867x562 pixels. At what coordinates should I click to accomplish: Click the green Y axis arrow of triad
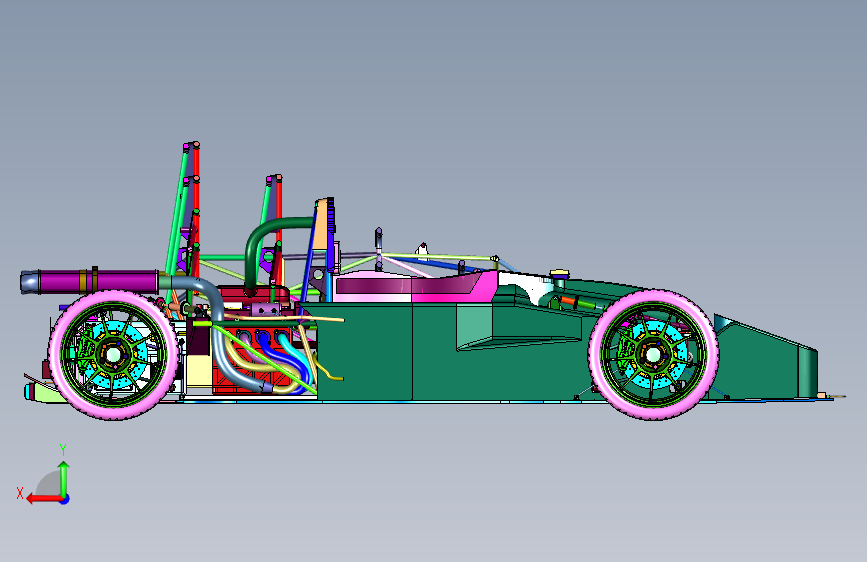point(64,478)
